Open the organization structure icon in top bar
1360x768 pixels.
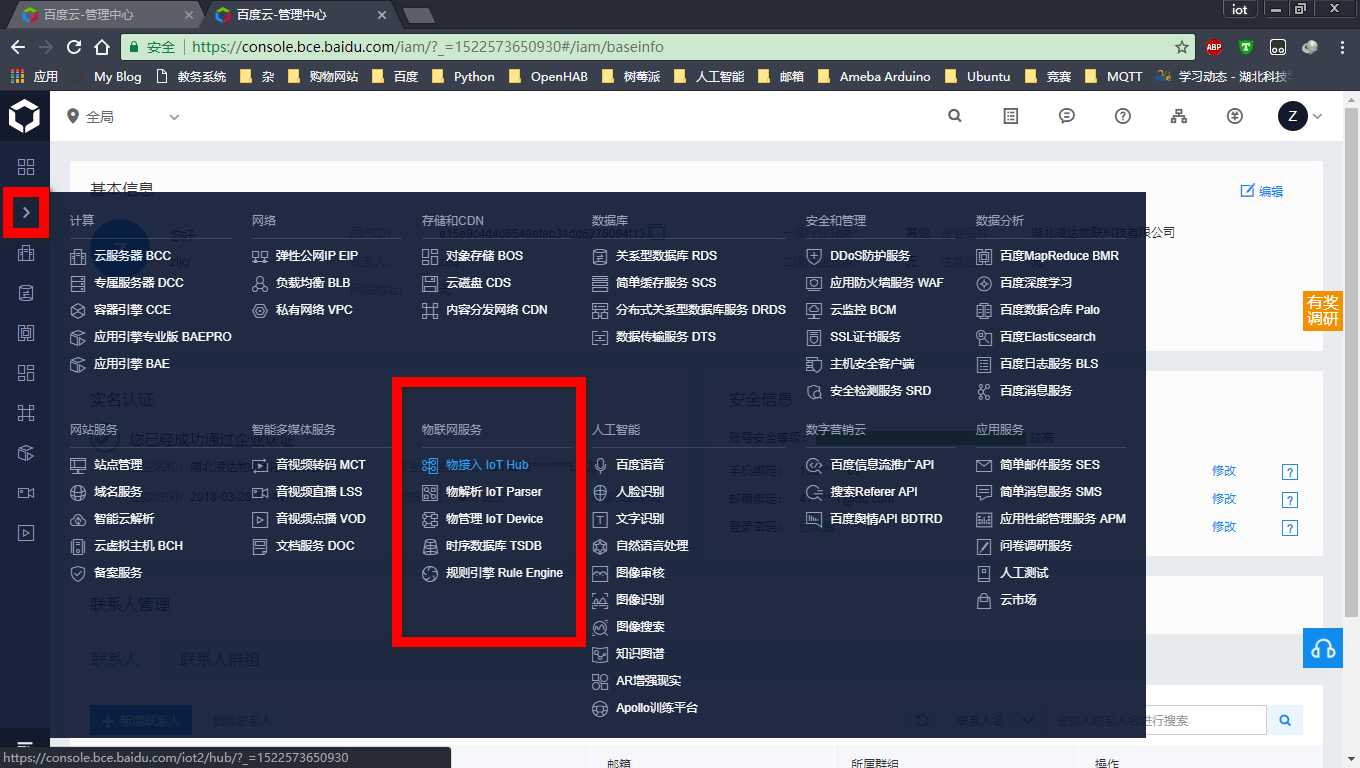click(1179, 116)
